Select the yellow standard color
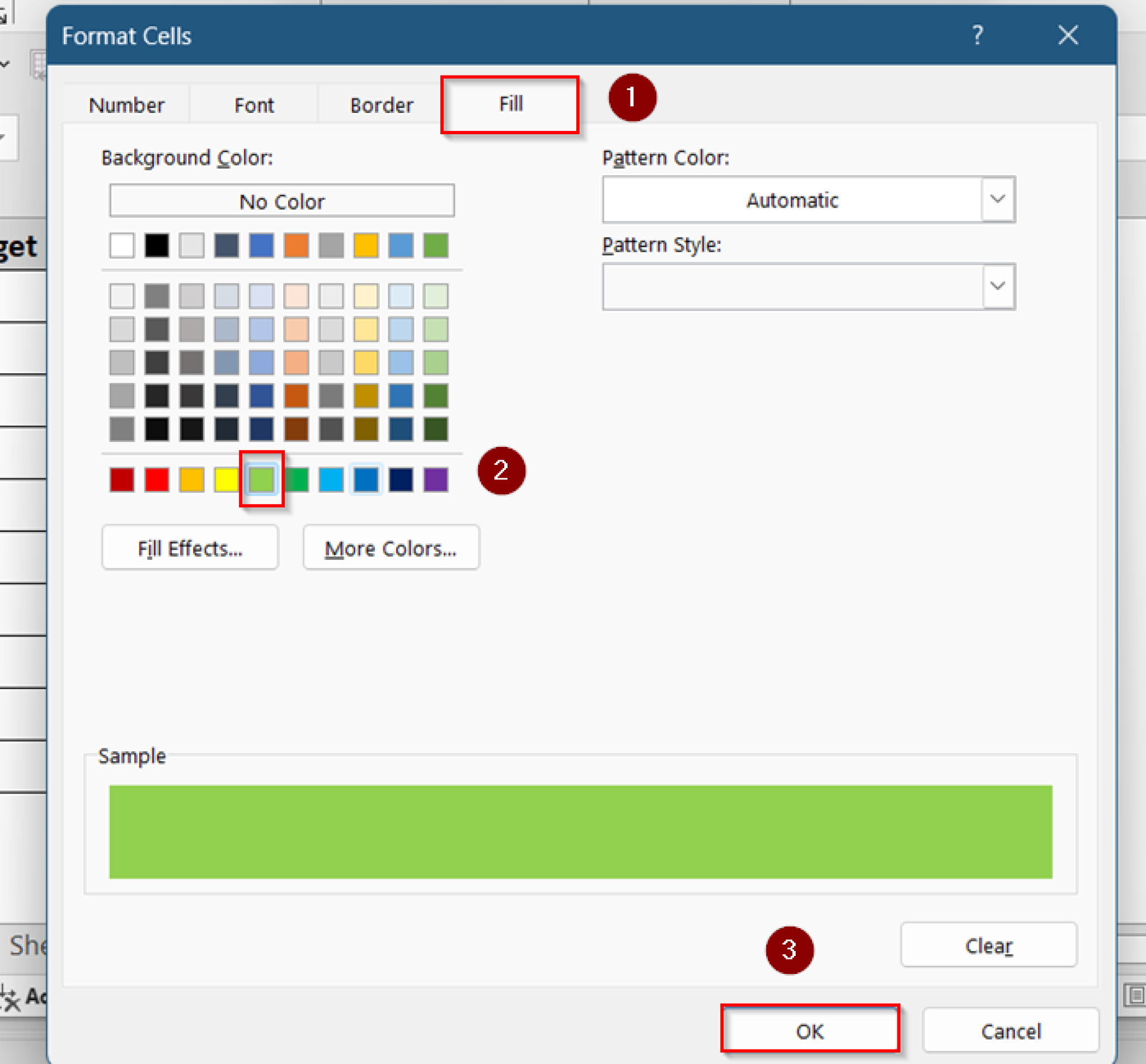This screenshot has width=1146, height=1064. (x=227, y=479)
